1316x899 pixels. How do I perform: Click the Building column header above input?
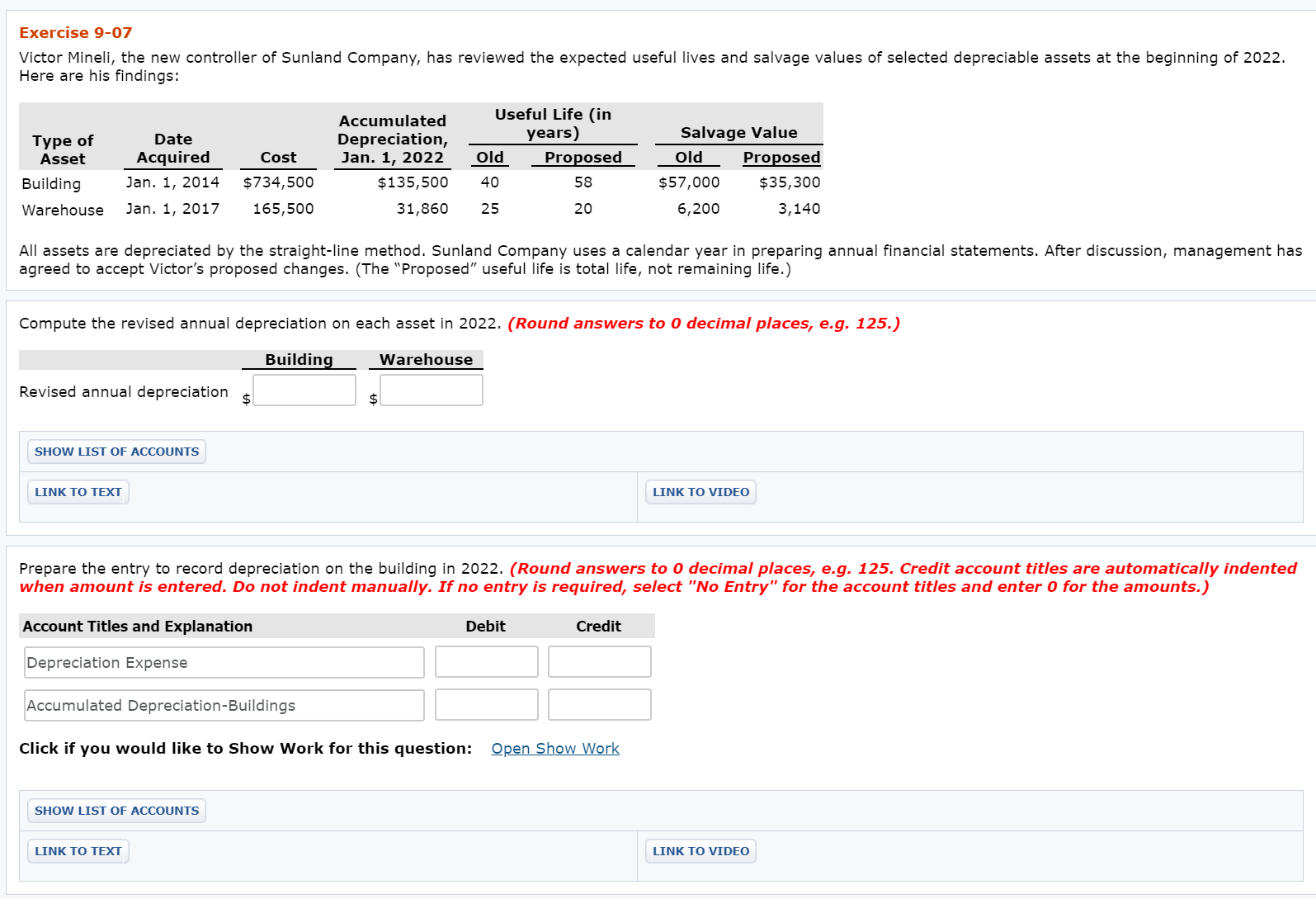(x=299, y=360)
